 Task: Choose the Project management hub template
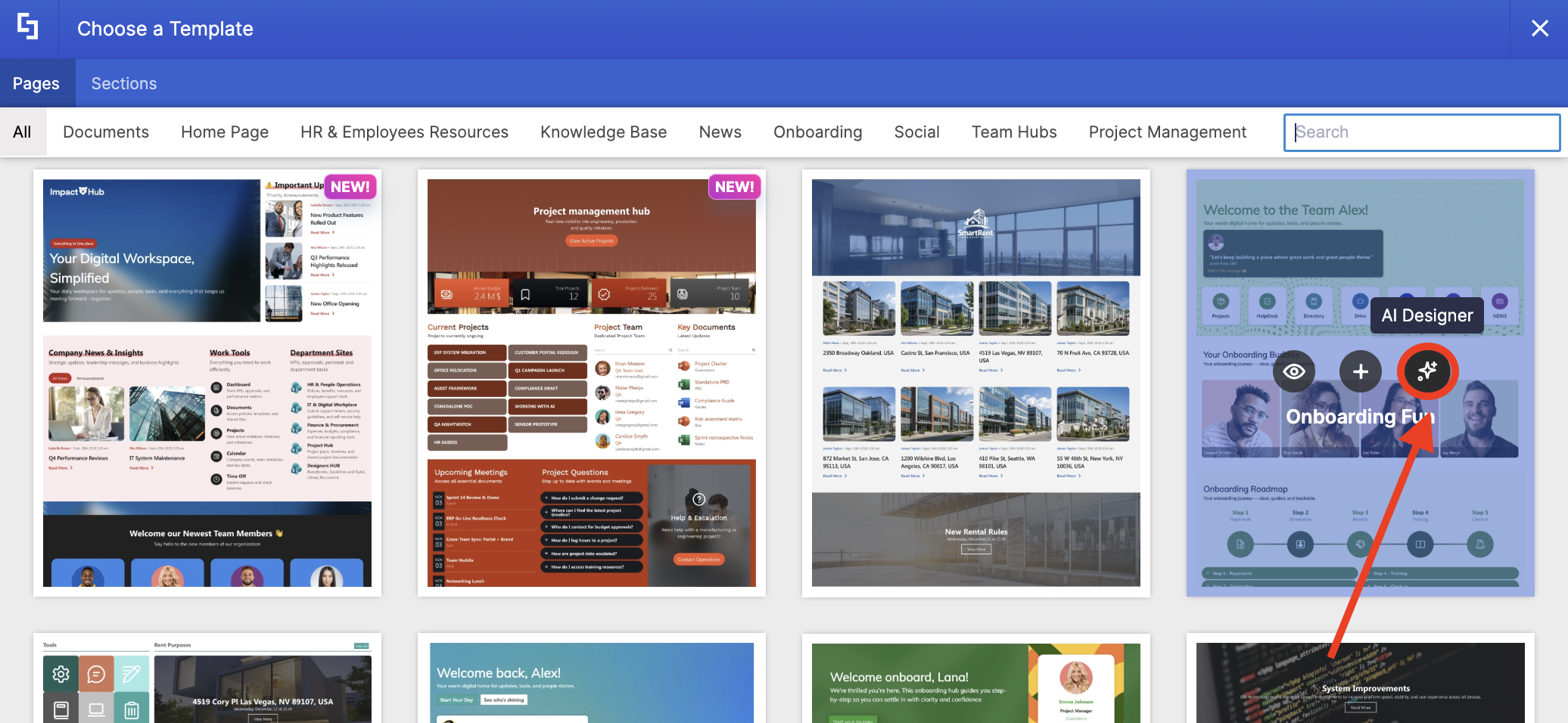pos(592,383)
